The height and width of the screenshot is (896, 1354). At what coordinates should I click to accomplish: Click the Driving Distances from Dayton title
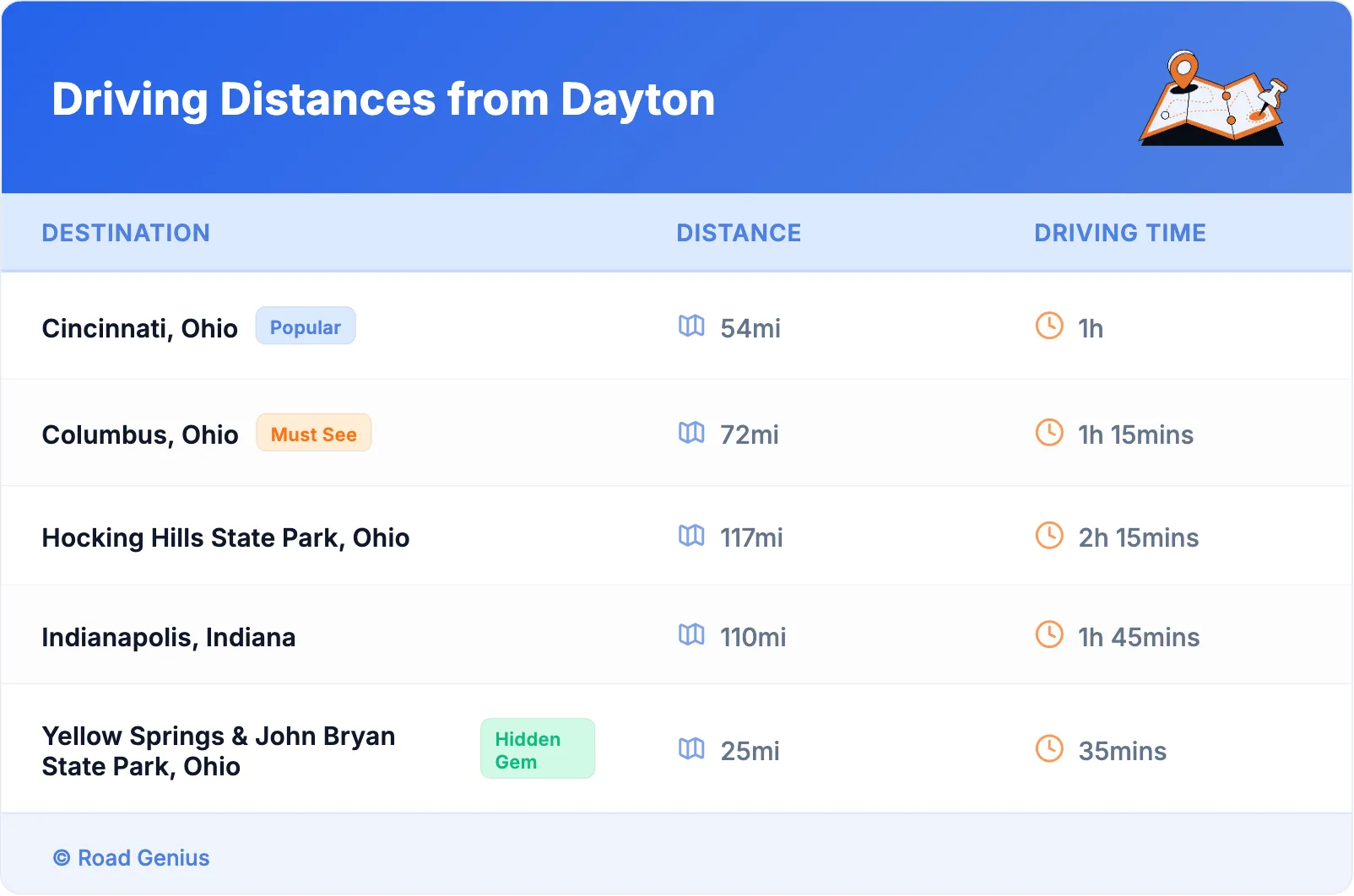383,100
